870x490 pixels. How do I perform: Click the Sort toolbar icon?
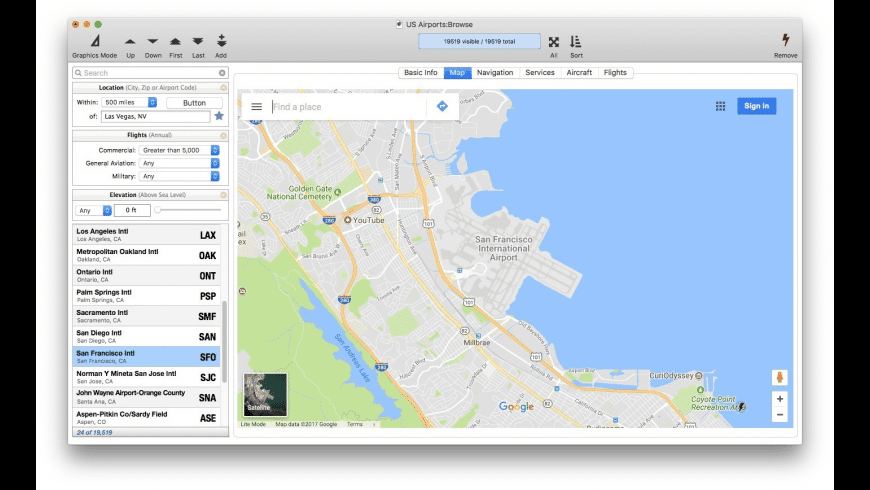coord(576,42)
